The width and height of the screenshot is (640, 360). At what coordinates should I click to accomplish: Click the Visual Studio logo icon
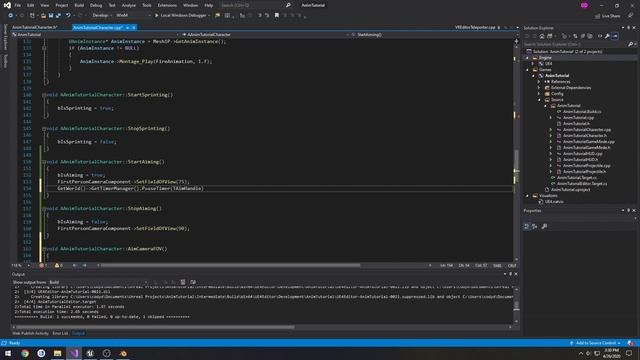7,5
